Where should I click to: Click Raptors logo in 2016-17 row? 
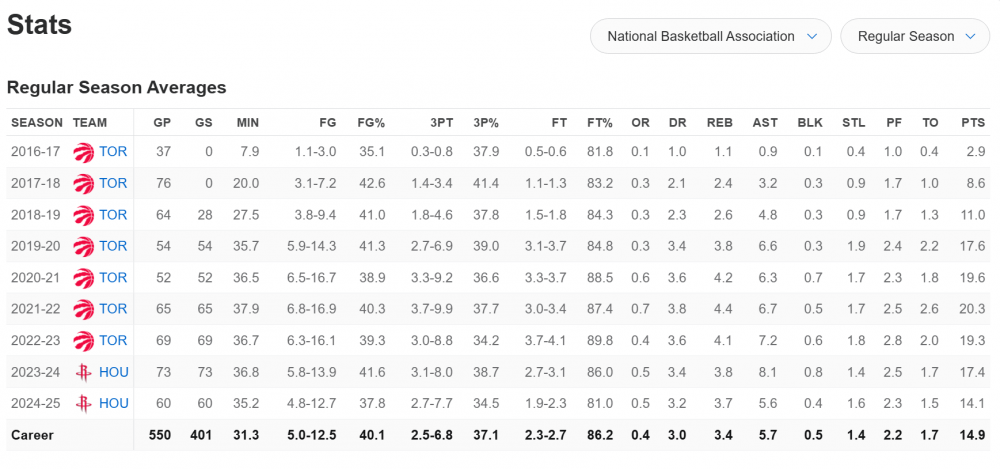[84, 152]
